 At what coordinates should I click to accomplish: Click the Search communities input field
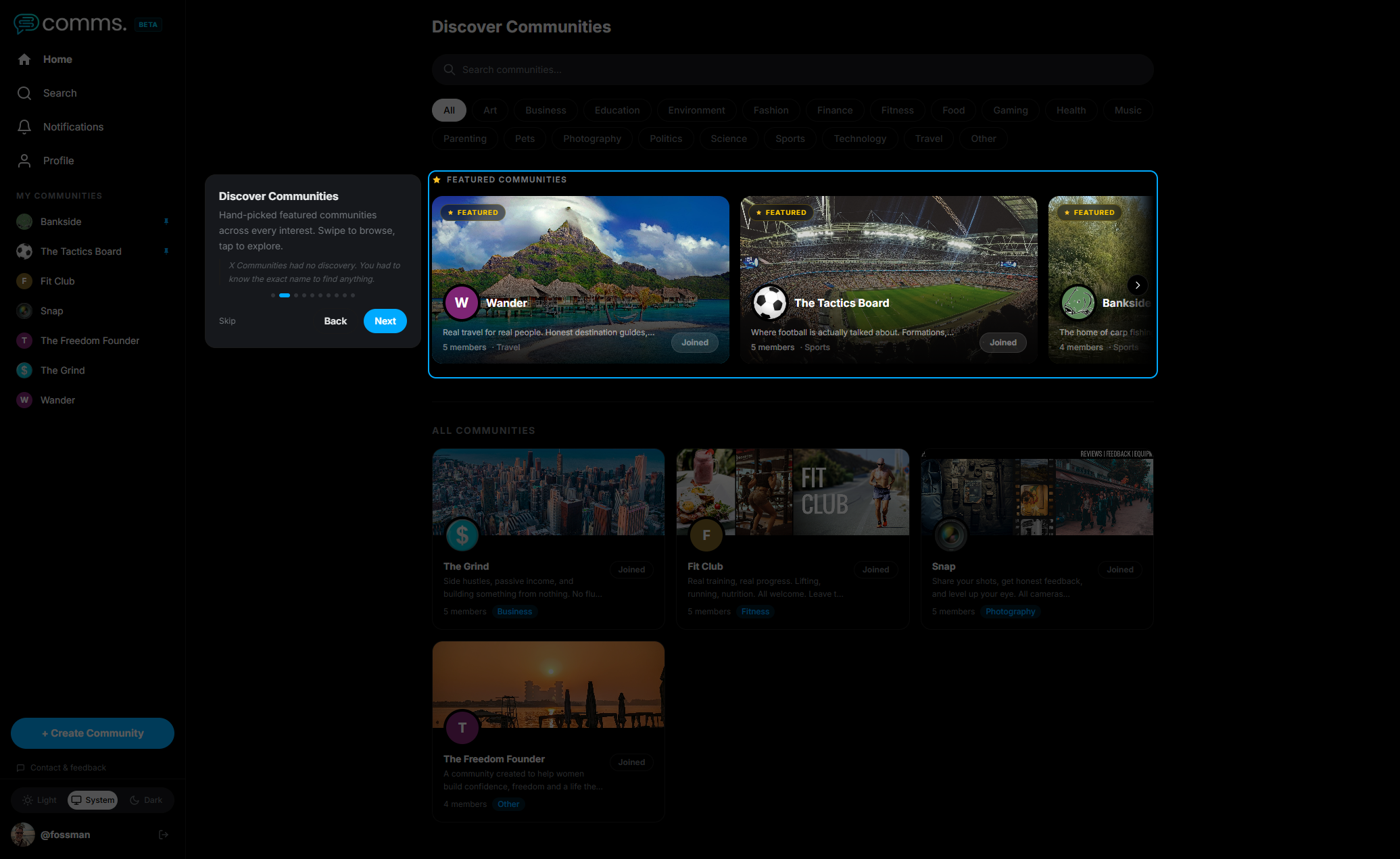[793, 70]
